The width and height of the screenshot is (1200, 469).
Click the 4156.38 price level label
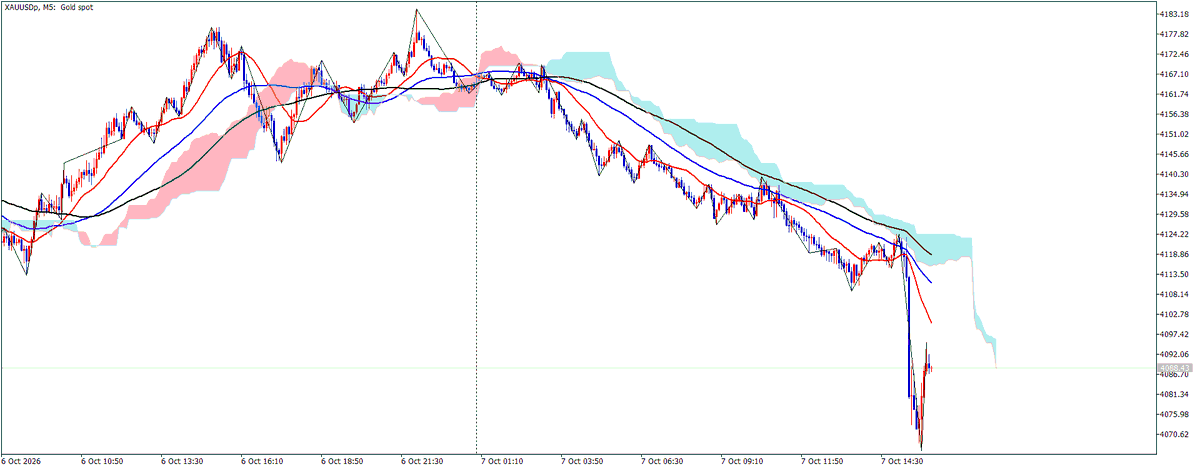click(x=1173, y=114)
